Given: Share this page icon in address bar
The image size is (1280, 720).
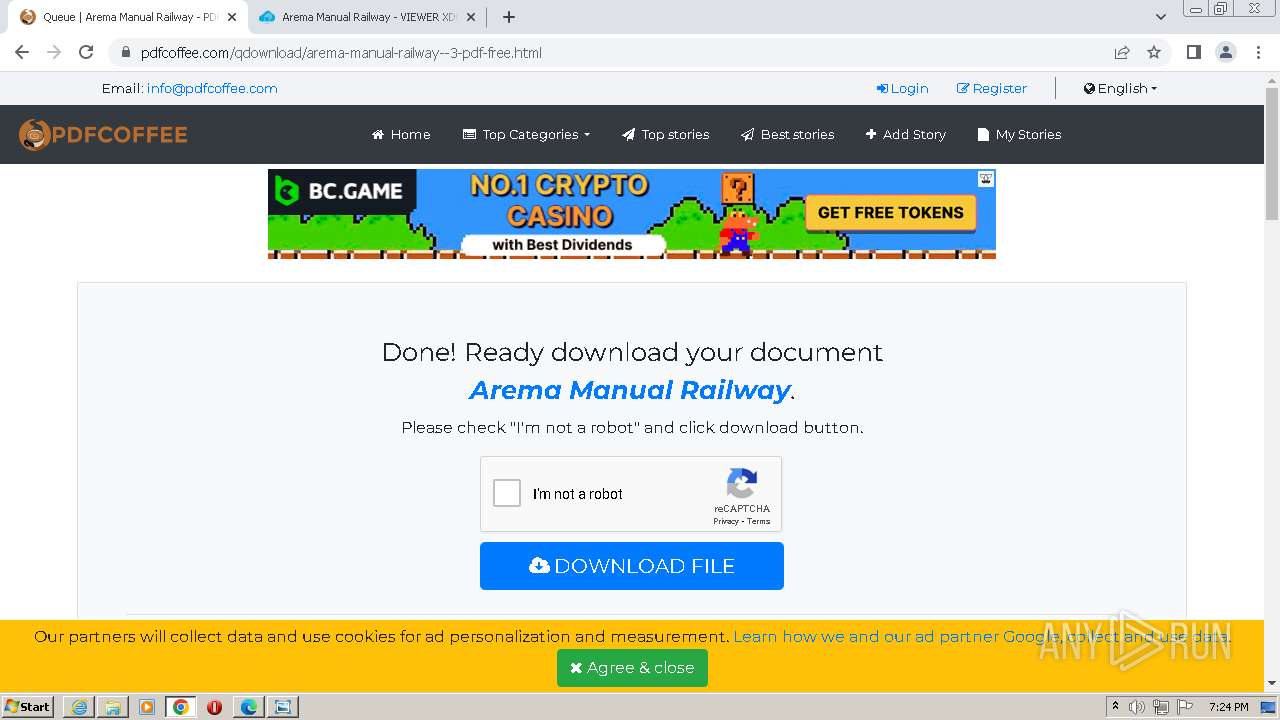Looking at the screenshot, I should (x=1122, y=53).
